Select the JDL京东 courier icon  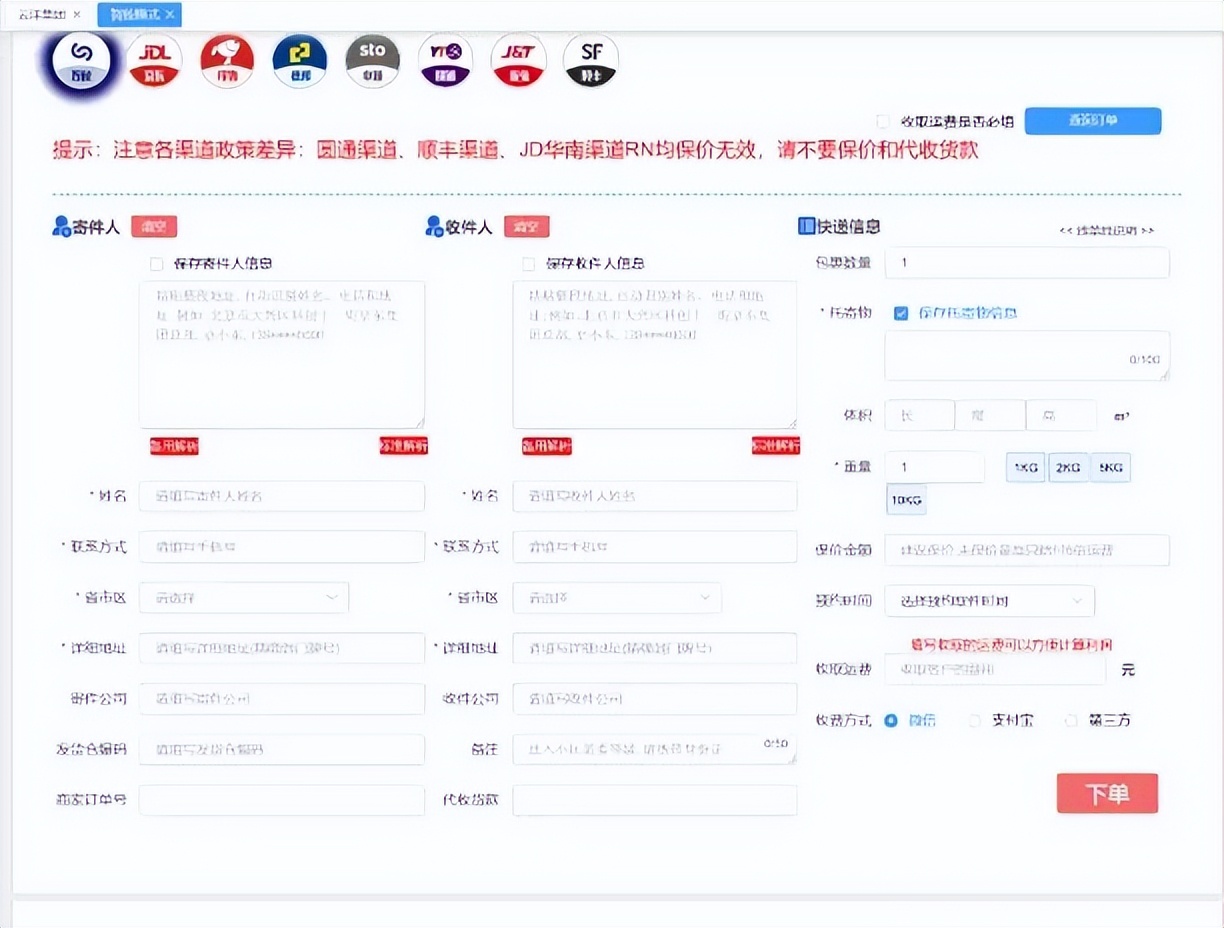[154, 60]
